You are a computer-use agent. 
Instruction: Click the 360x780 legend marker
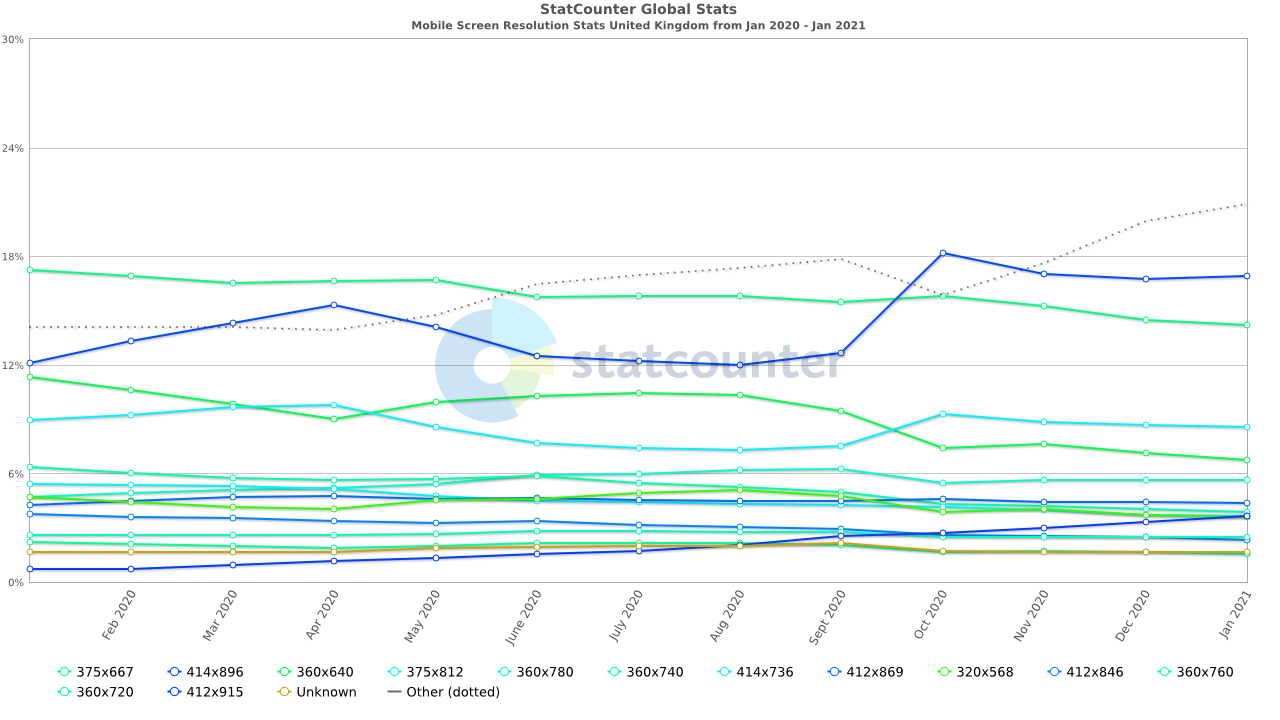[505, 672]
